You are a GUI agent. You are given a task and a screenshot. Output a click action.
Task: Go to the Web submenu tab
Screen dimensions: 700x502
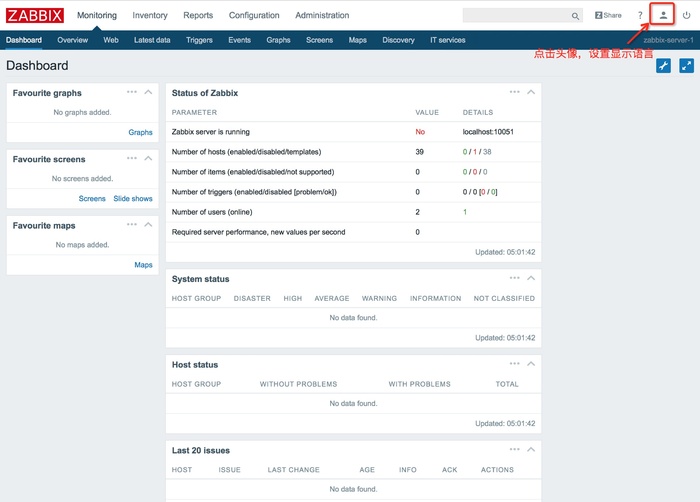(x=111, y=40)
